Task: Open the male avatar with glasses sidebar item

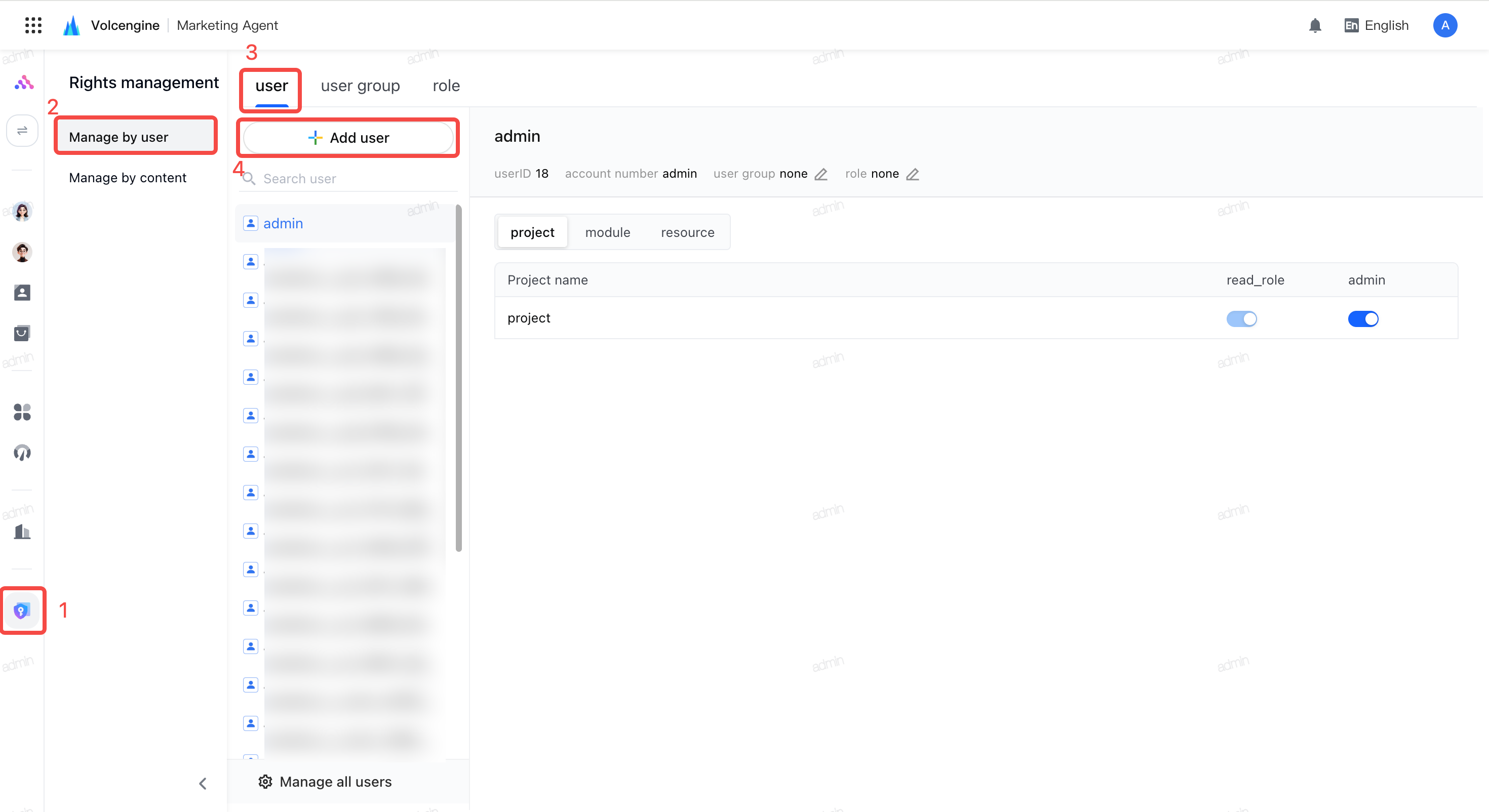Action: click(x=22, y=252)
